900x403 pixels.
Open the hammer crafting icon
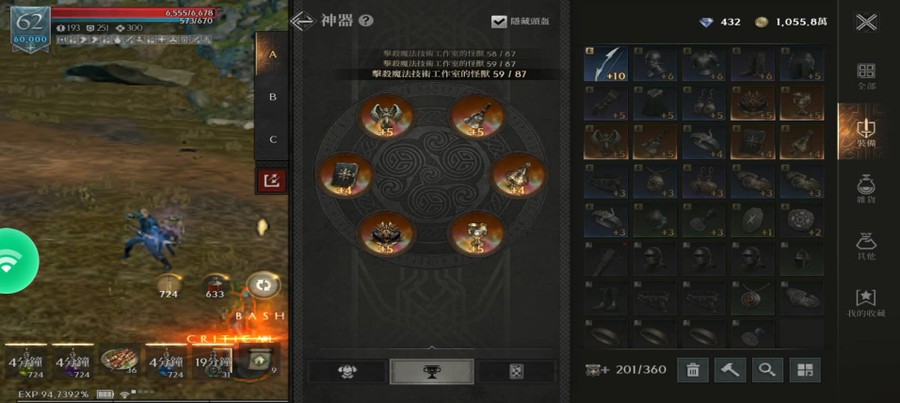click(730, 370)
